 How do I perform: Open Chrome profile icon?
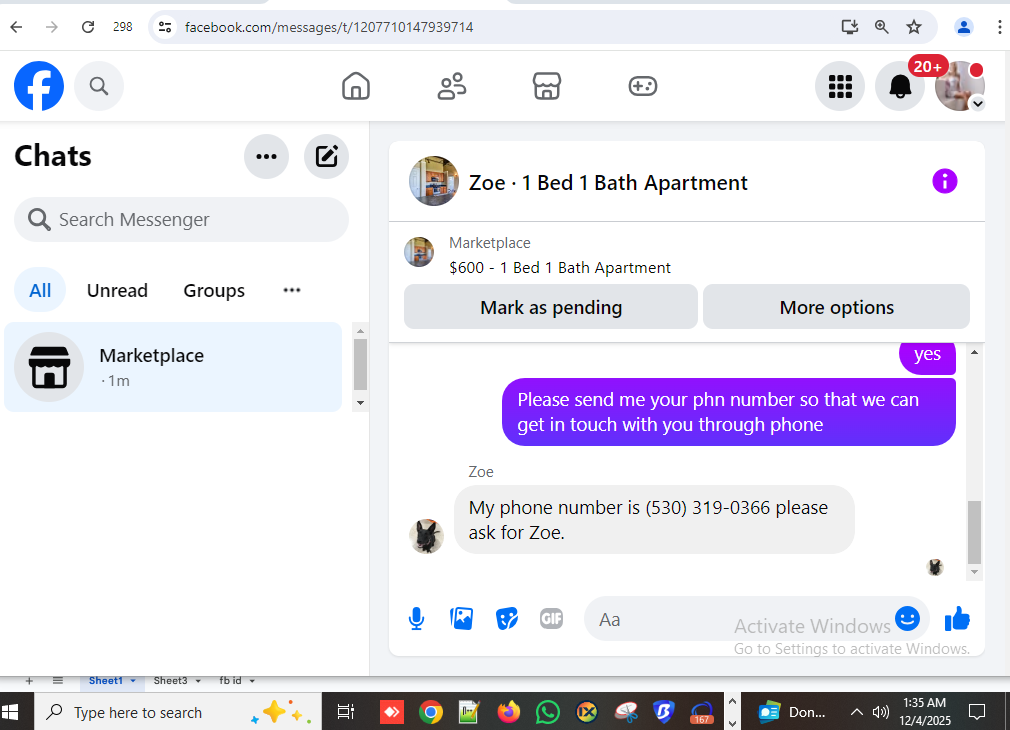(964, 27)
